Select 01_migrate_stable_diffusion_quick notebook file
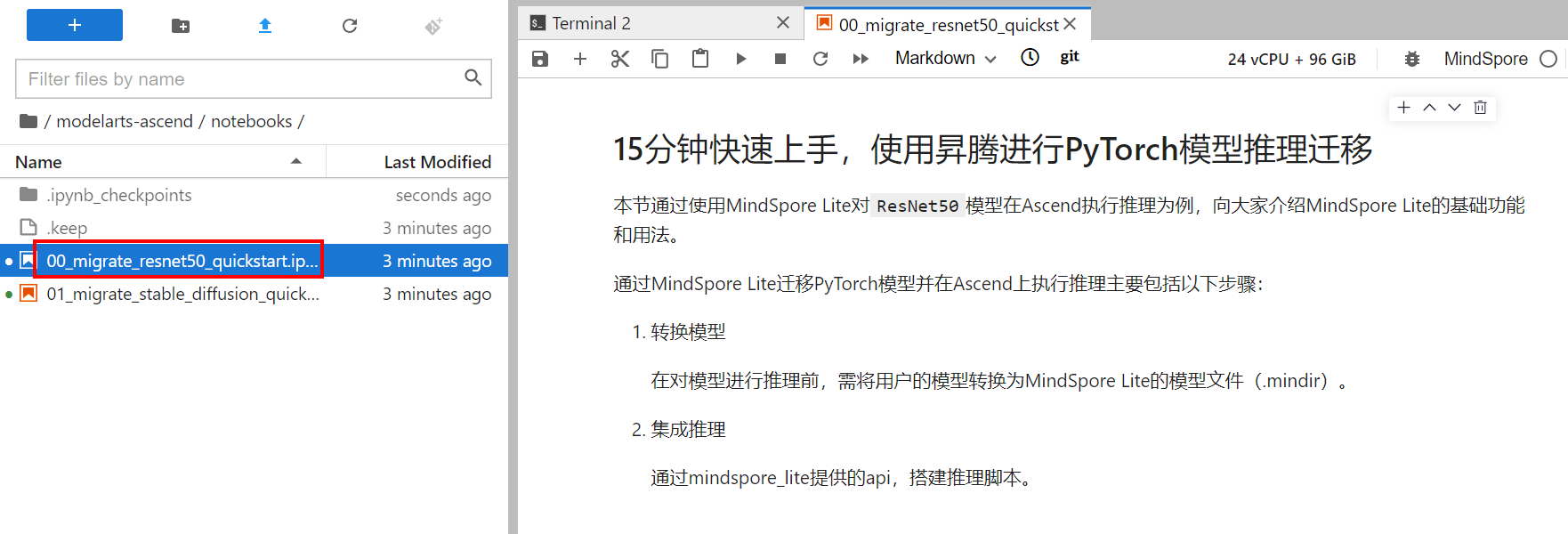This screenshot has width=1568, height=534. 254,294
